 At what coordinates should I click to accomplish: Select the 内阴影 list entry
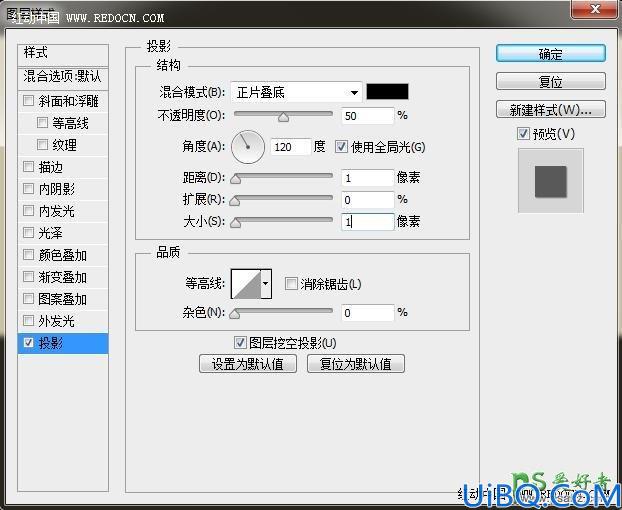63,189
